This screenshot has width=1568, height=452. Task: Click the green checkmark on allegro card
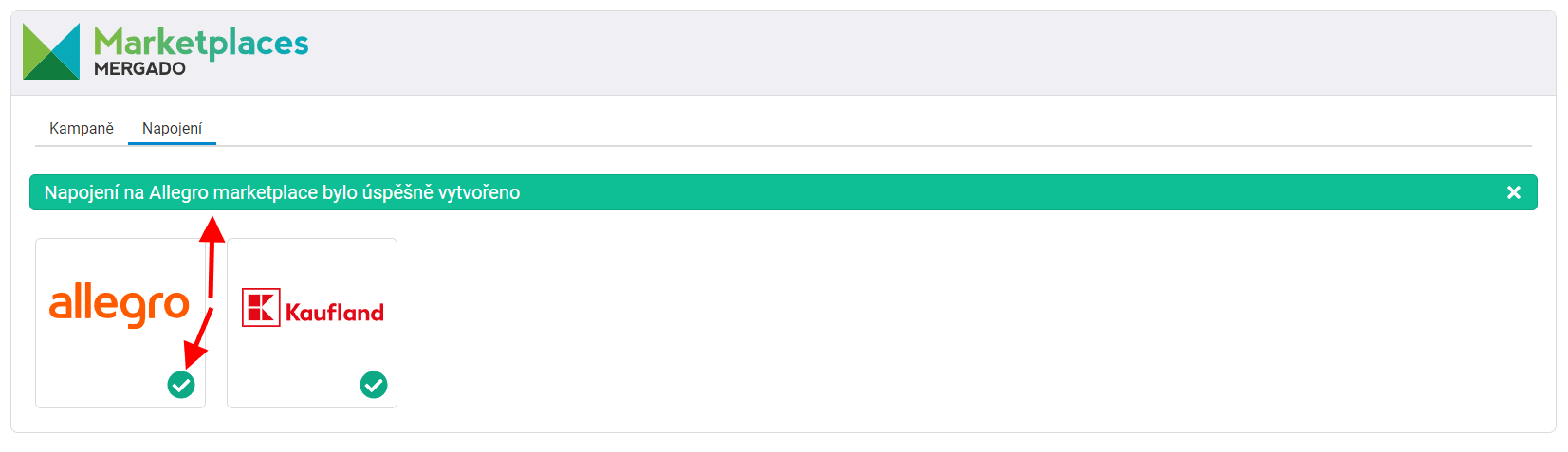(x=181, y=385)
